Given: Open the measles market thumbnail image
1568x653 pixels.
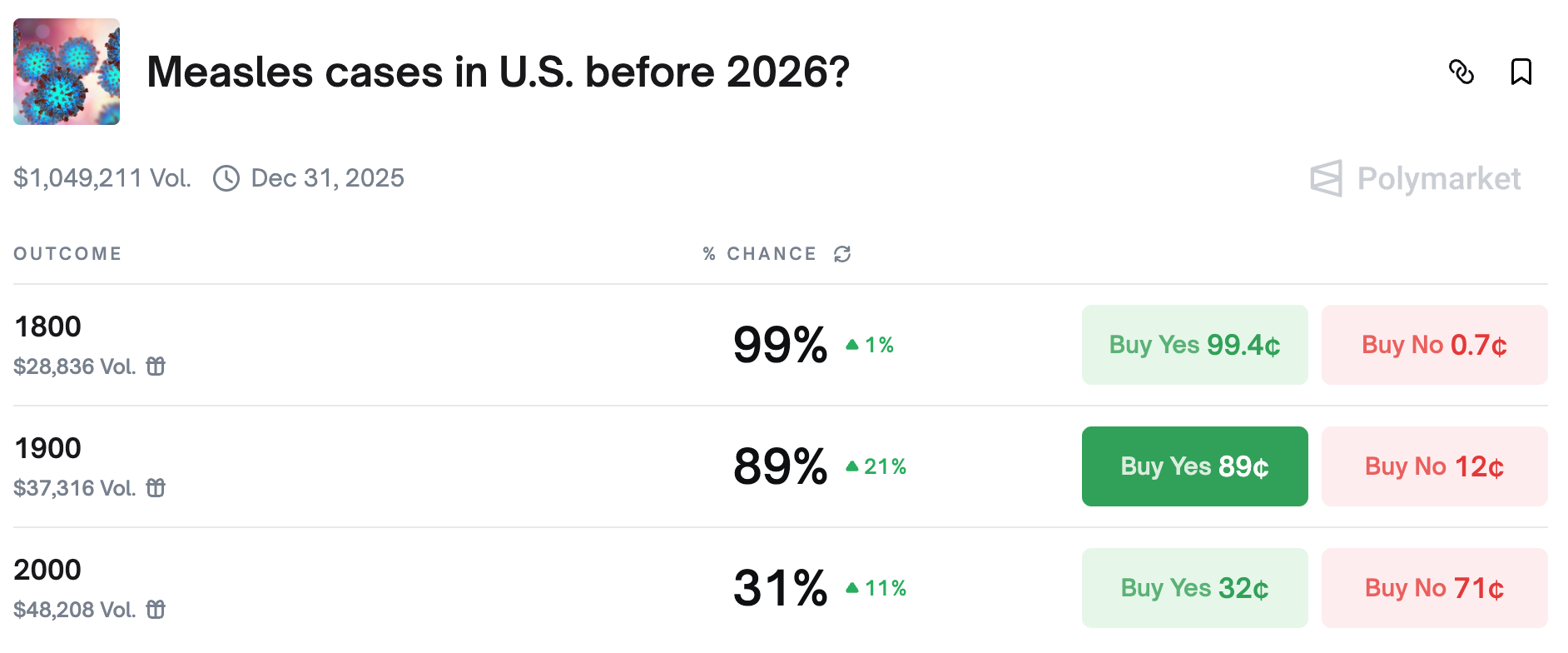Looking at the screenshot, I should click(67, 72).
